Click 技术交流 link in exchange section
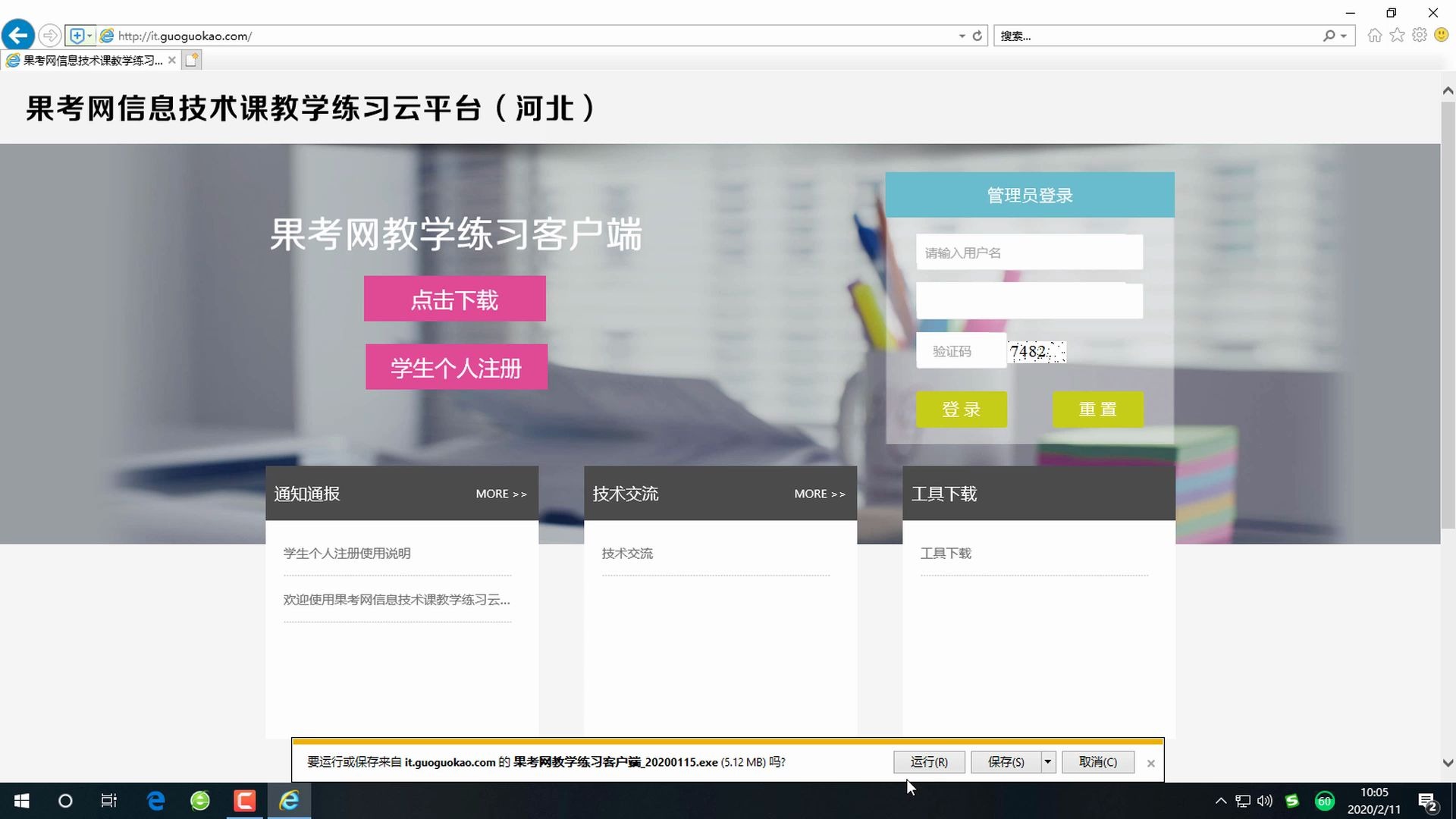The image size is (1456, 819). [627, 552]
